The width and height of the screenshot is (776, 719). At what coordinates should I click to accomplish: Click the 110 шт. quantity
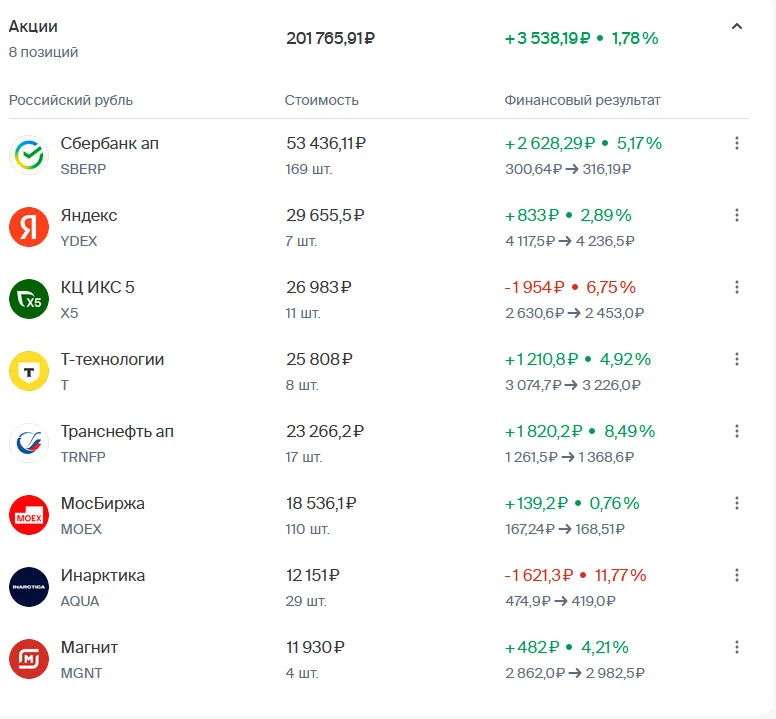(307, 529)
